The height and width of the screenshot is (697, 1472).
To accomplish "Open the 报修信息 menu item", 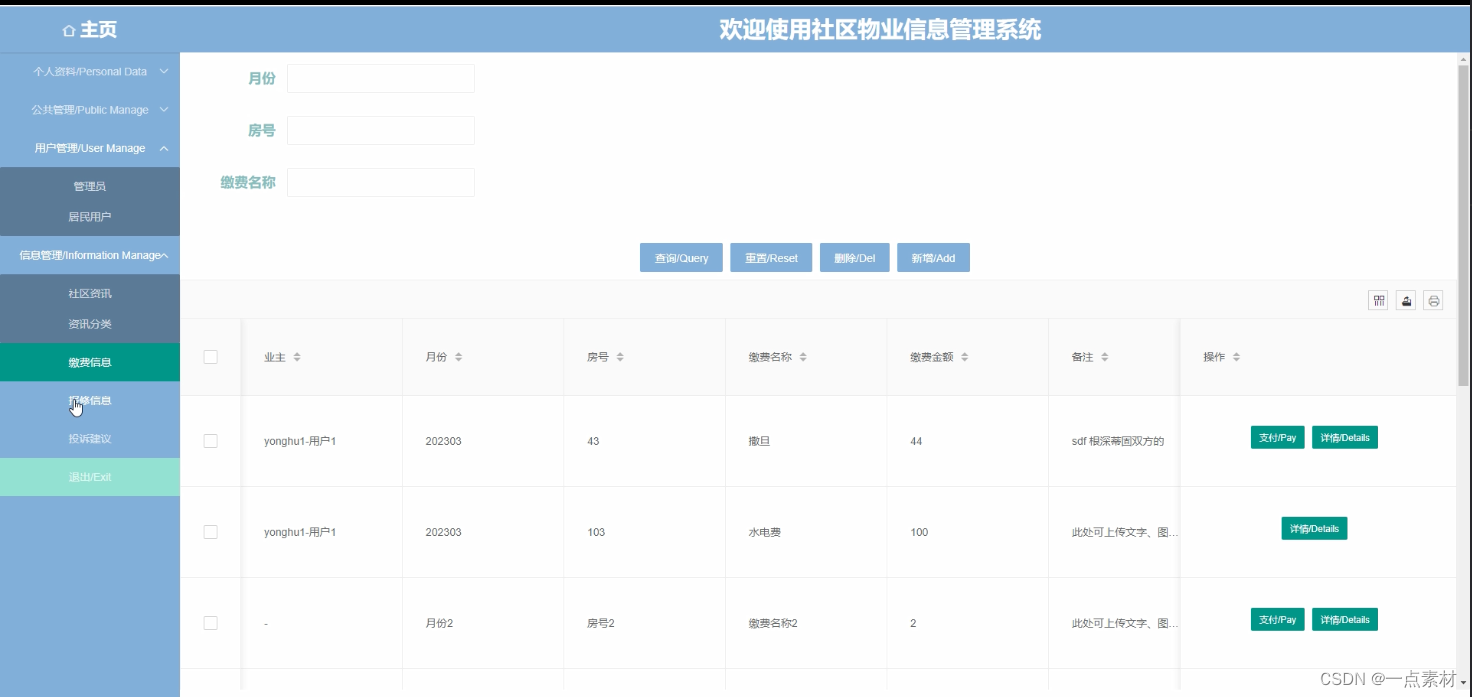I will pos(90,400).
